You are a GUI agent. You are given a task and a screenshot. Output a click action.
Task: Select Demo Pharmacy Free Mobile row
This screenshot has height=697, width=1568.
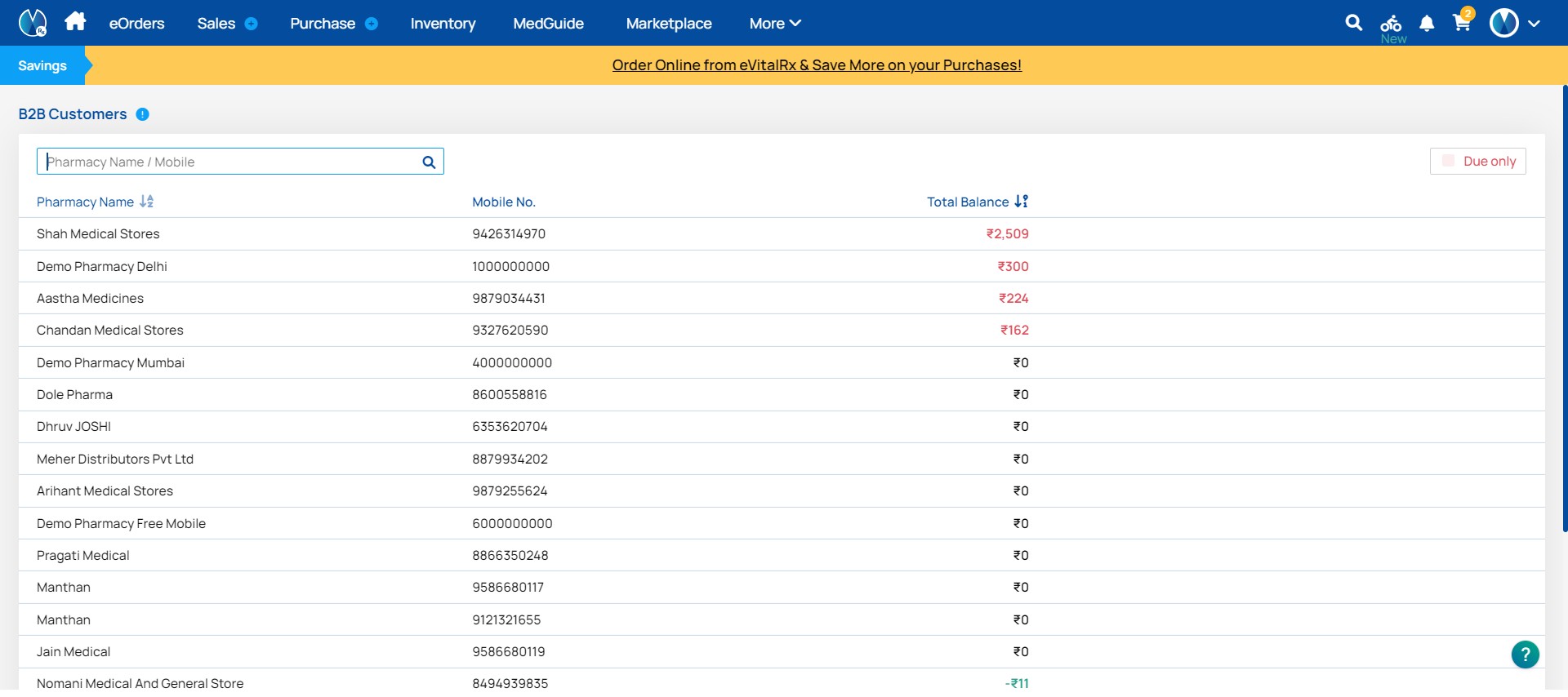coord(782,523)
